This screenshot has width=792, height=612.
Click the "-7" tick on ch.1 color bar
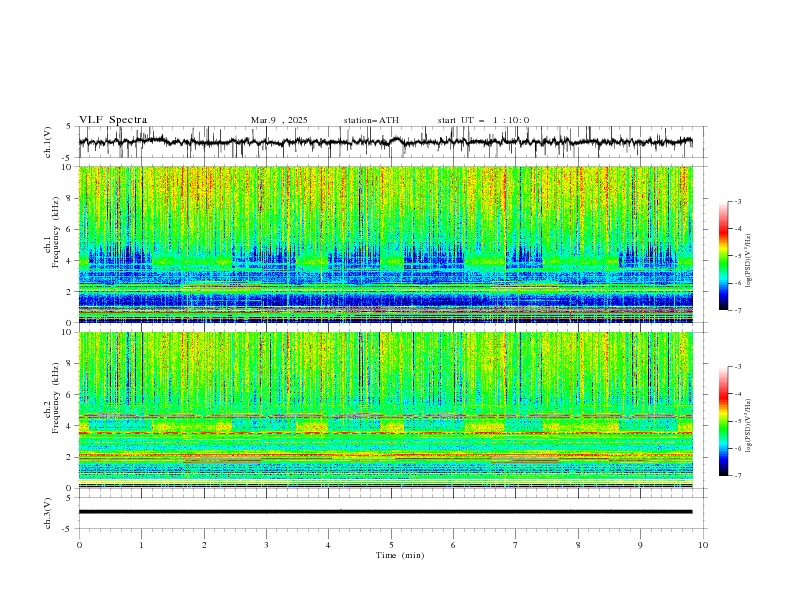coord(737,310)
